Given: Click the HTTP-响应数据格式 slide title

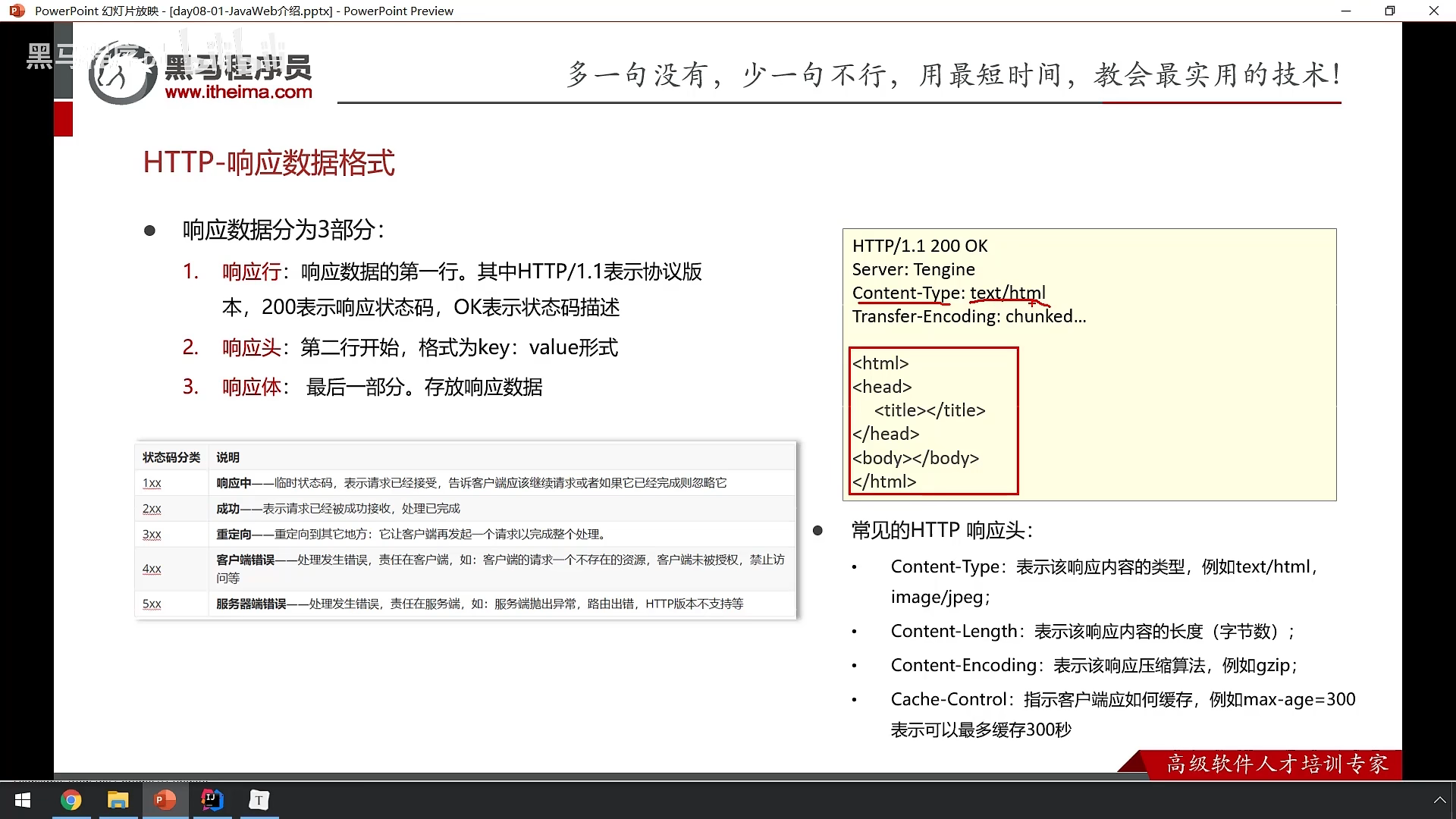Looking at the screenshot, I should tap(268, 163).
